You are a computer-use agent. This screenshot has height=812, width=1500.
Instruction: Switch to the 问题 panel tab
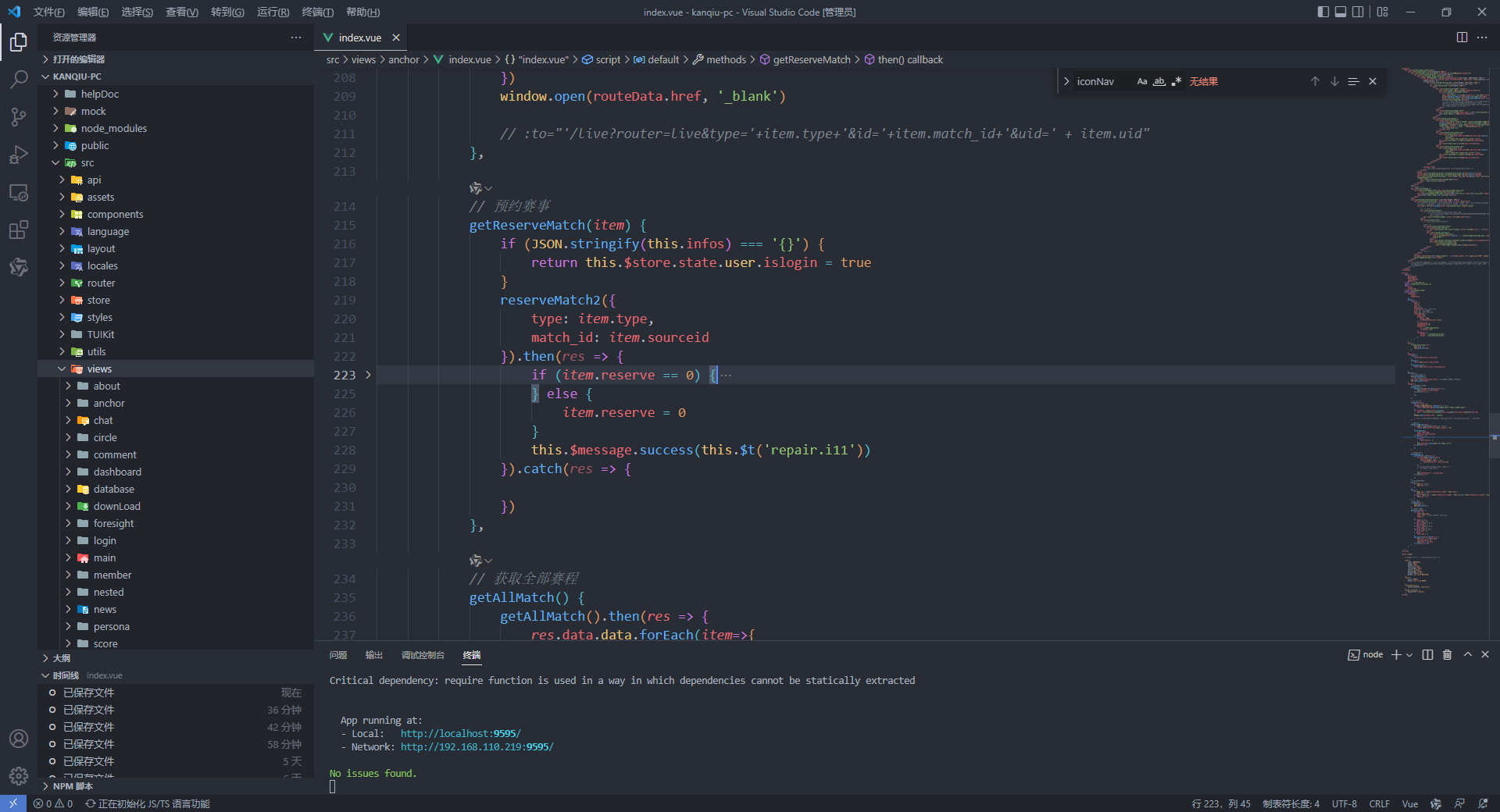[338, 655]
